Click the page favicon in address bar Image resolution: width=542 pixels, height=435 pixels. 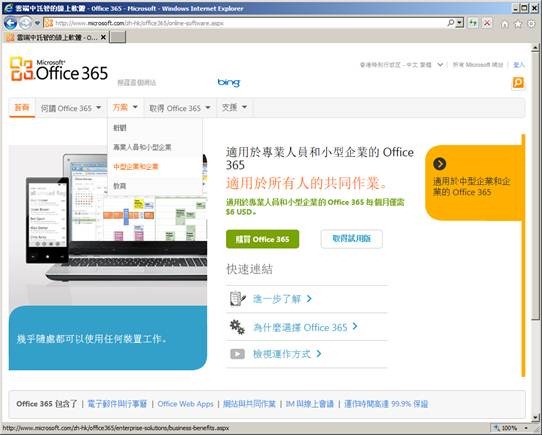tap(49, 23)
